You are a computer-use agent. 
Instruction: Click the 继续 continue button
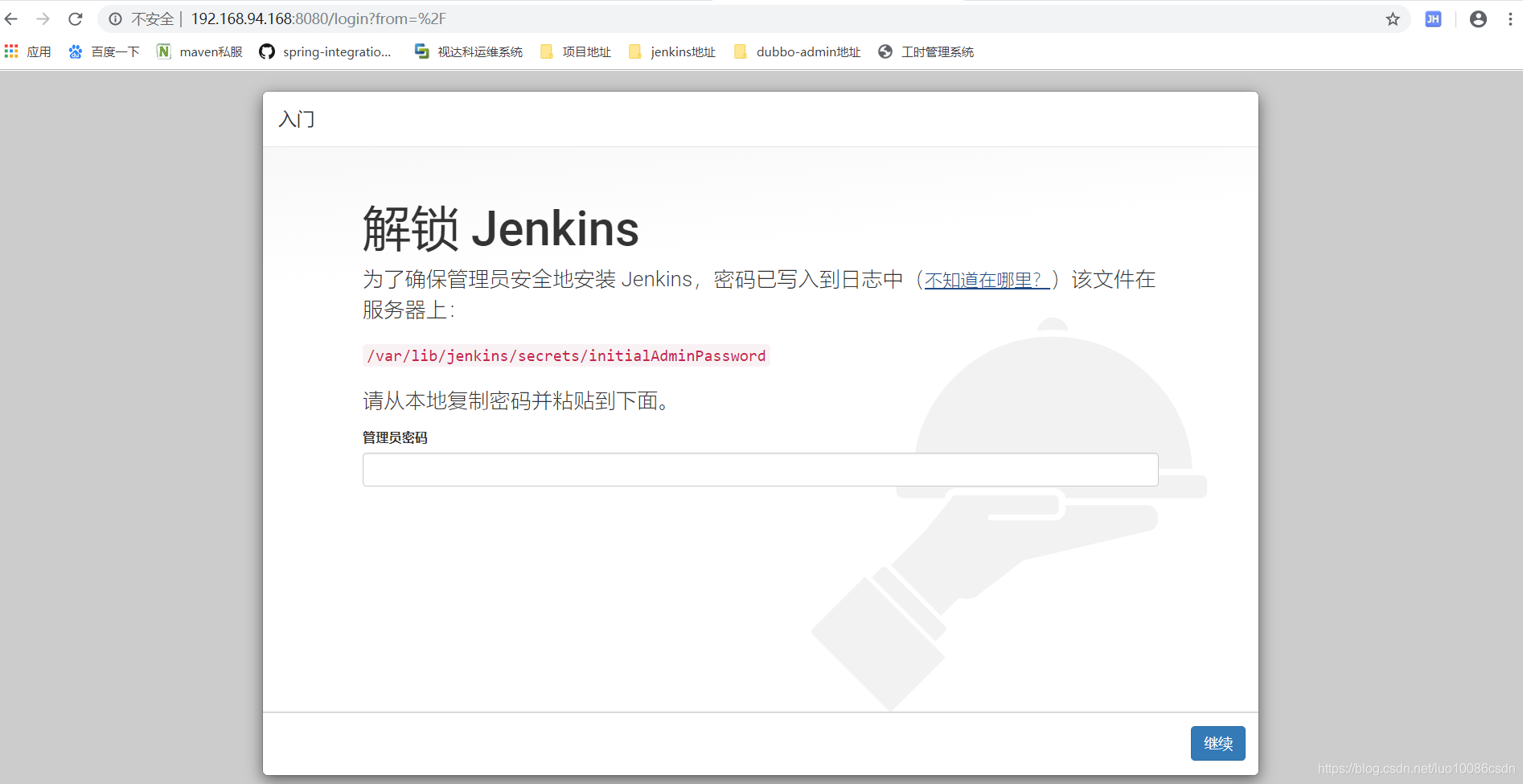tap(1217, 743)
